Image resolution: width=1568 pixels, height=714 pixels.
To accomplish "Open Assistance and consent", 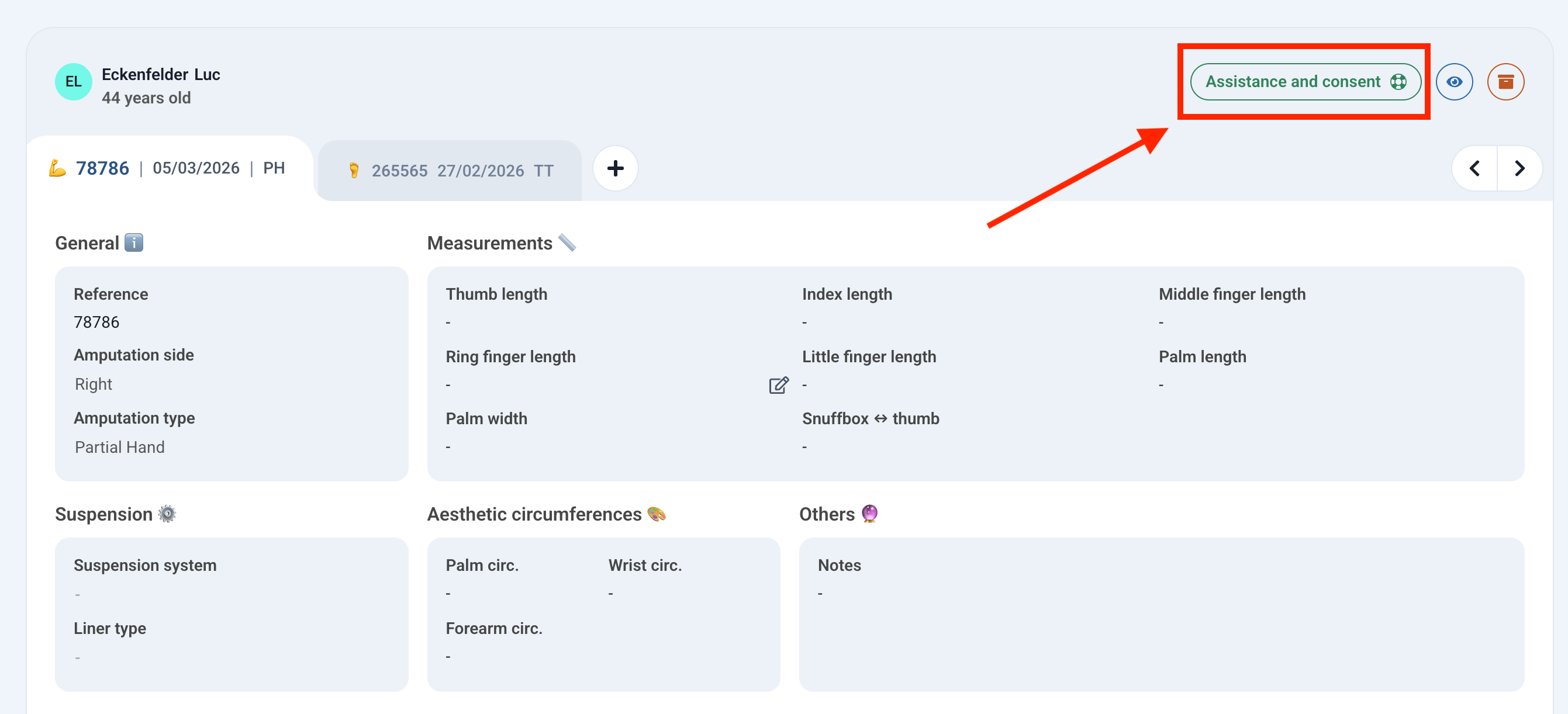I will coord(1305,81).
